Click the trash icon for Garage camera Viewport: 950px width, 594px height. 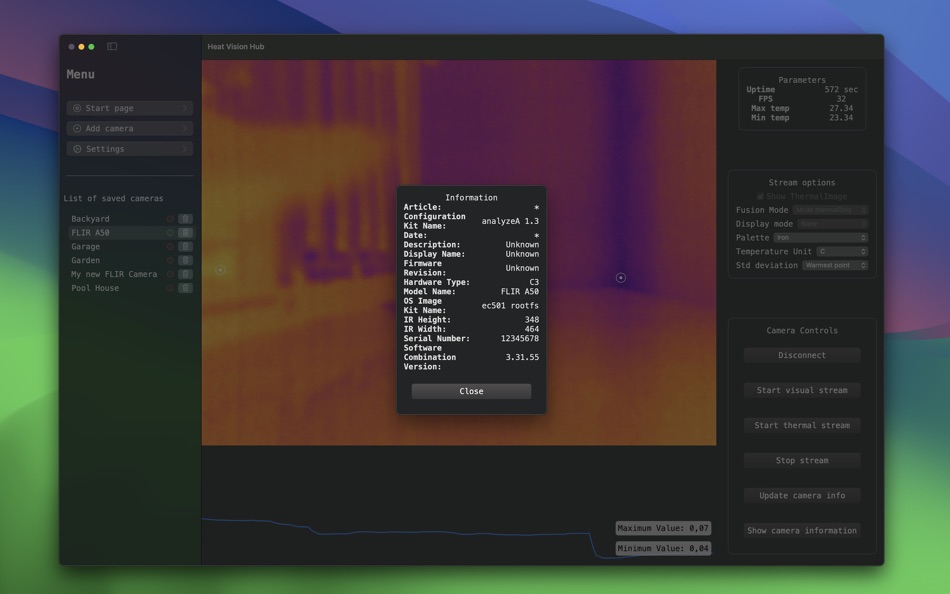185,247
